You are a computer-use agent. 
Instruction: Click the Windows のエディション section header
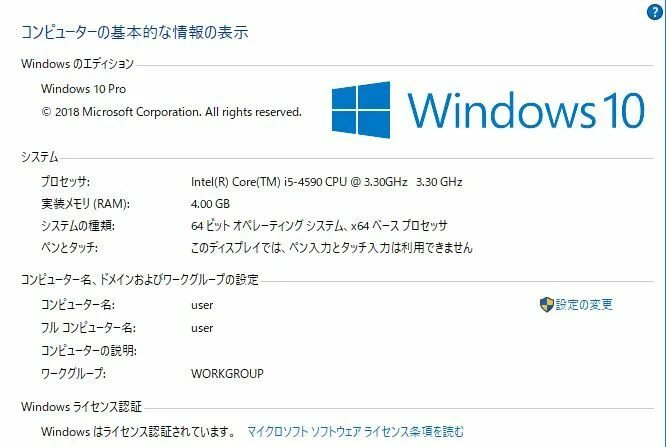(x=77, y=64)
